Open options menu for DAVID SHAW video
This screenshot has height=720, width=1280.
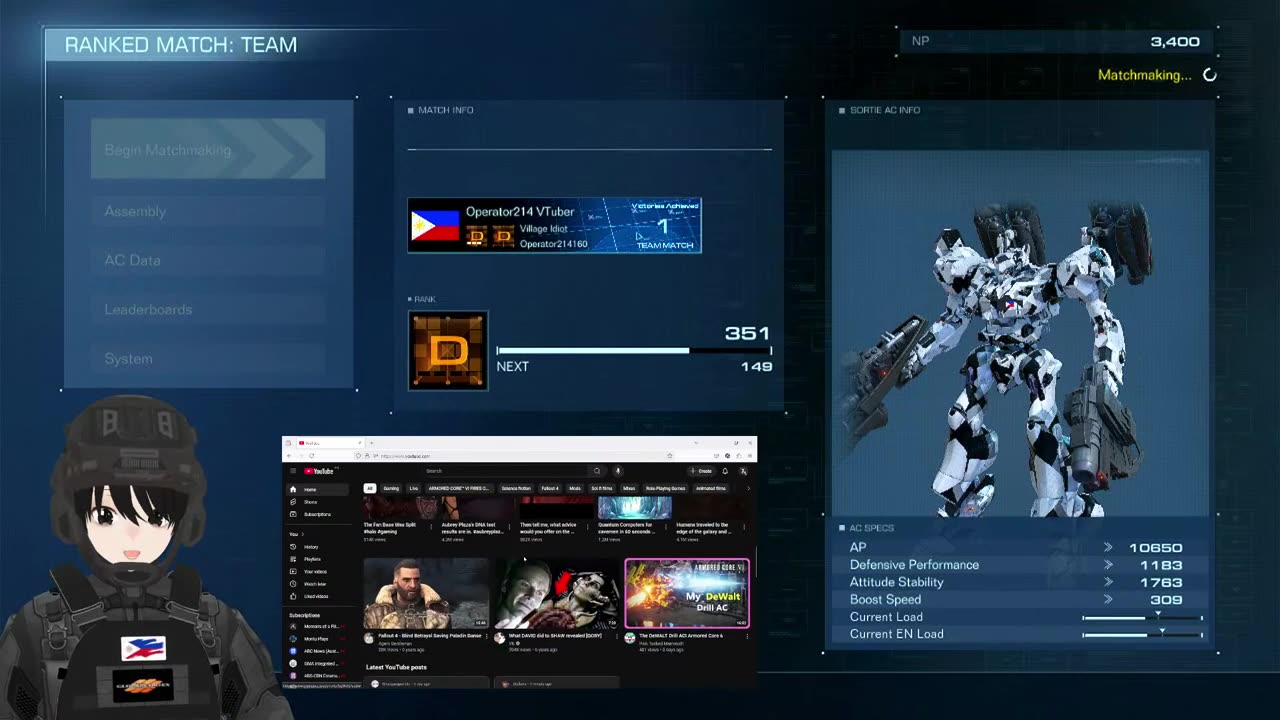617,637
